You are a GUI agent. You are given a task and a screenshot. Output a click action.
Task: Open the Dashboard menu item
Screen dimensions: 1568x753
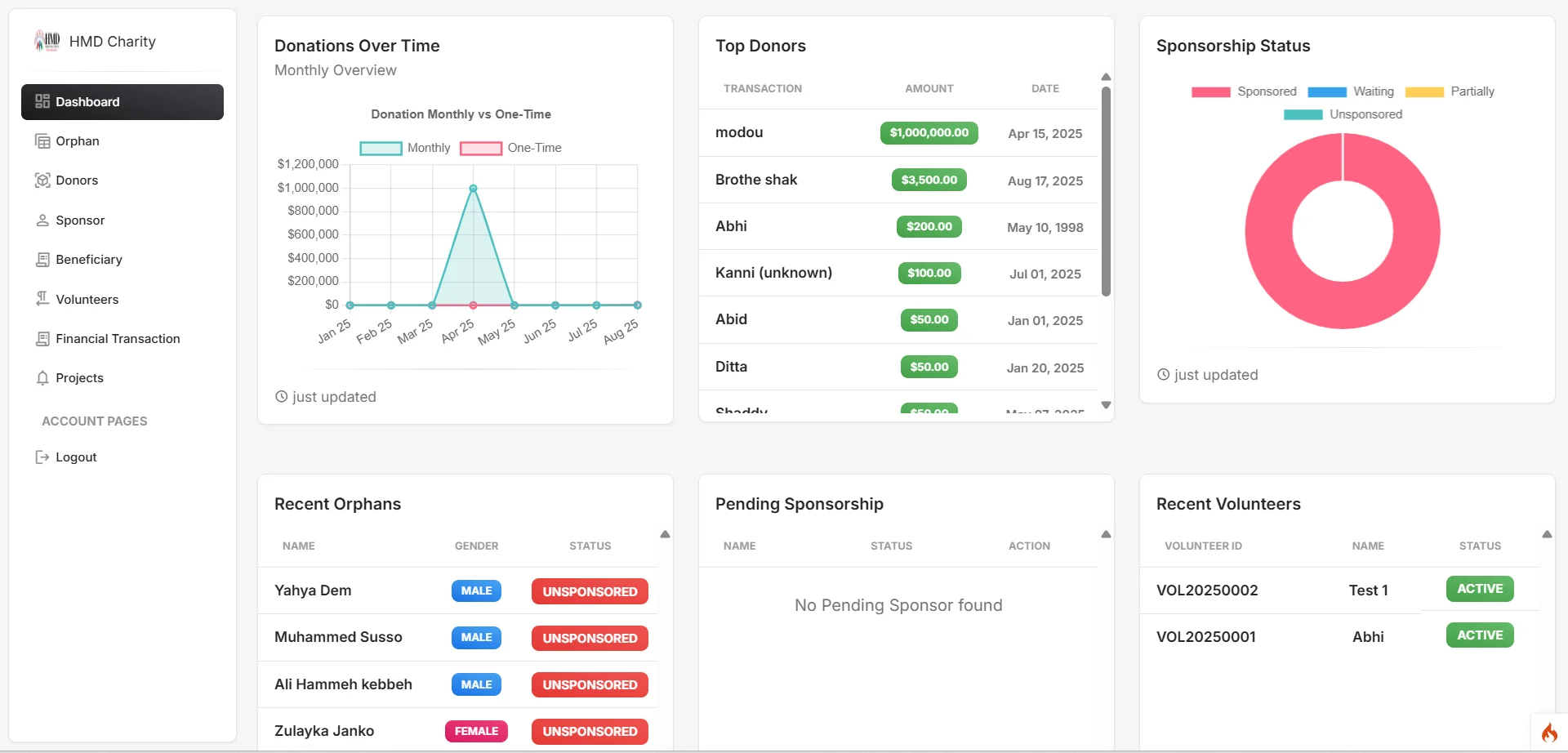(x=122, y=102)
